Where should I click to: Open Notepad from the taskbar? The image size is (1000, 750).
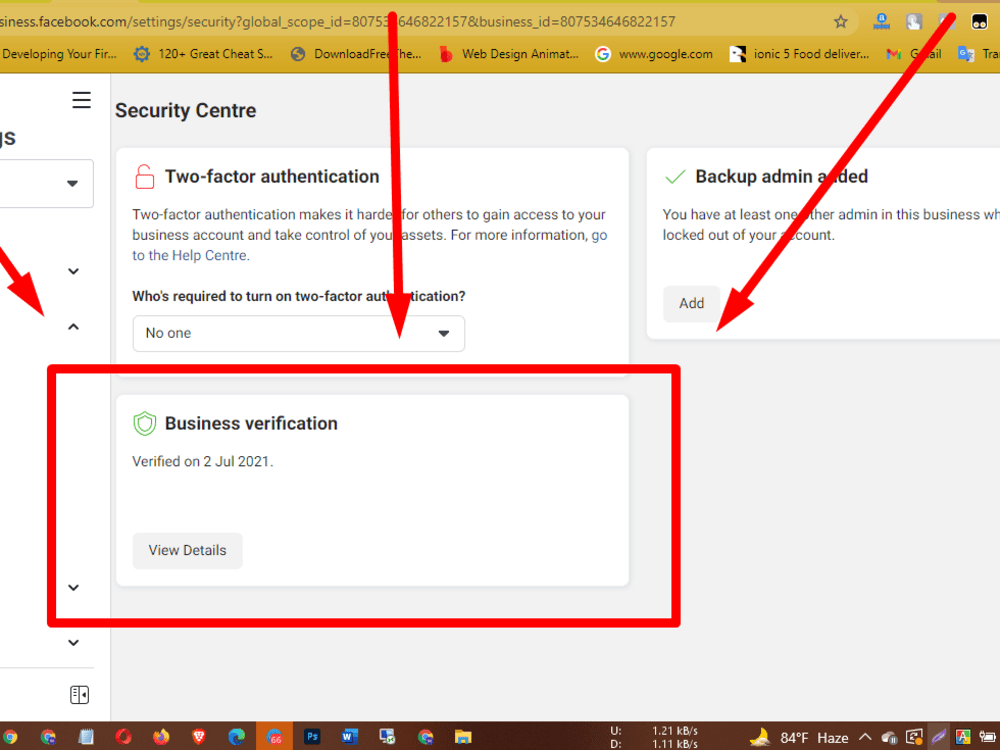pyautogui.click(x=85, y=737)
